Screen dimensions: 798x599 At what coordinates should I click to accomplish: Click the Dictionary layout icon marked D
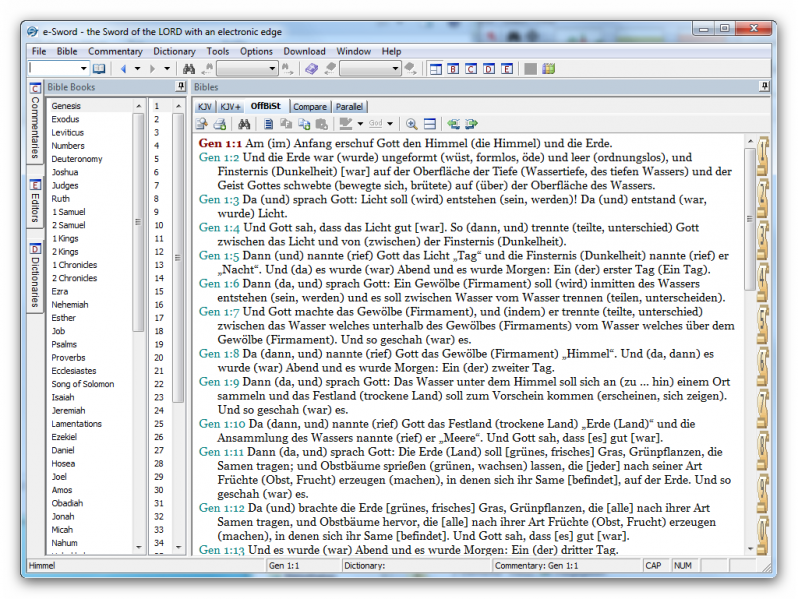489,69
